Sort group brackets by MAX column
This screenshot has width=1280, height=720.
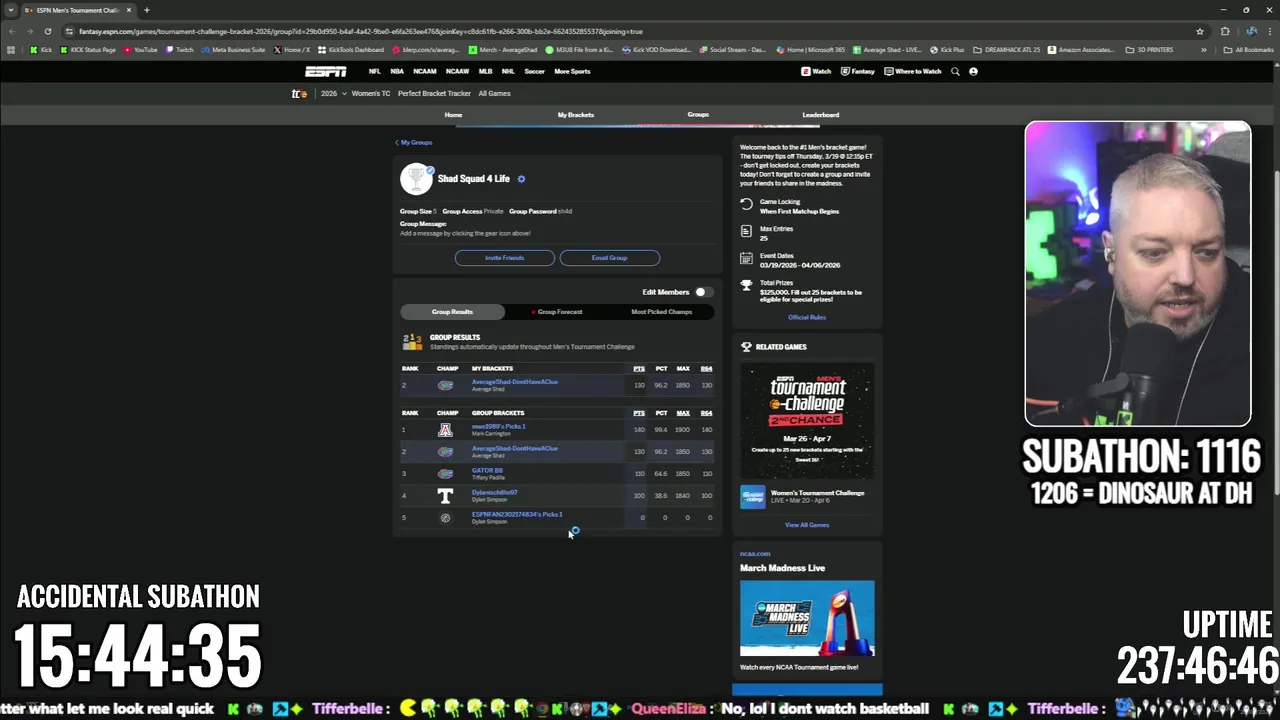[683, 413]
